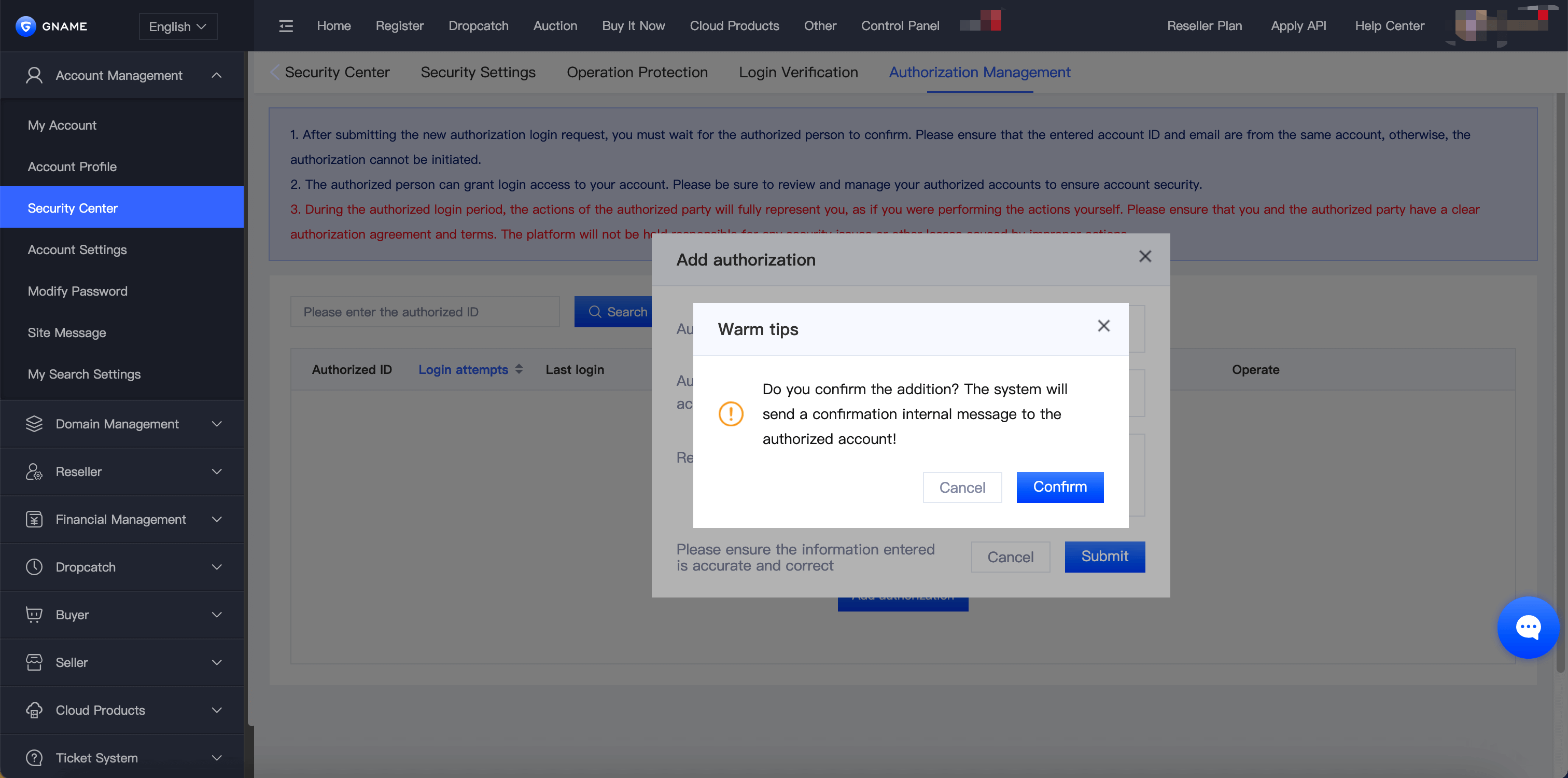Image resolution: width=1568 pixels, height=778 pixels.
Task: Click the Last login column header
Action: click(x=575, y=369)
